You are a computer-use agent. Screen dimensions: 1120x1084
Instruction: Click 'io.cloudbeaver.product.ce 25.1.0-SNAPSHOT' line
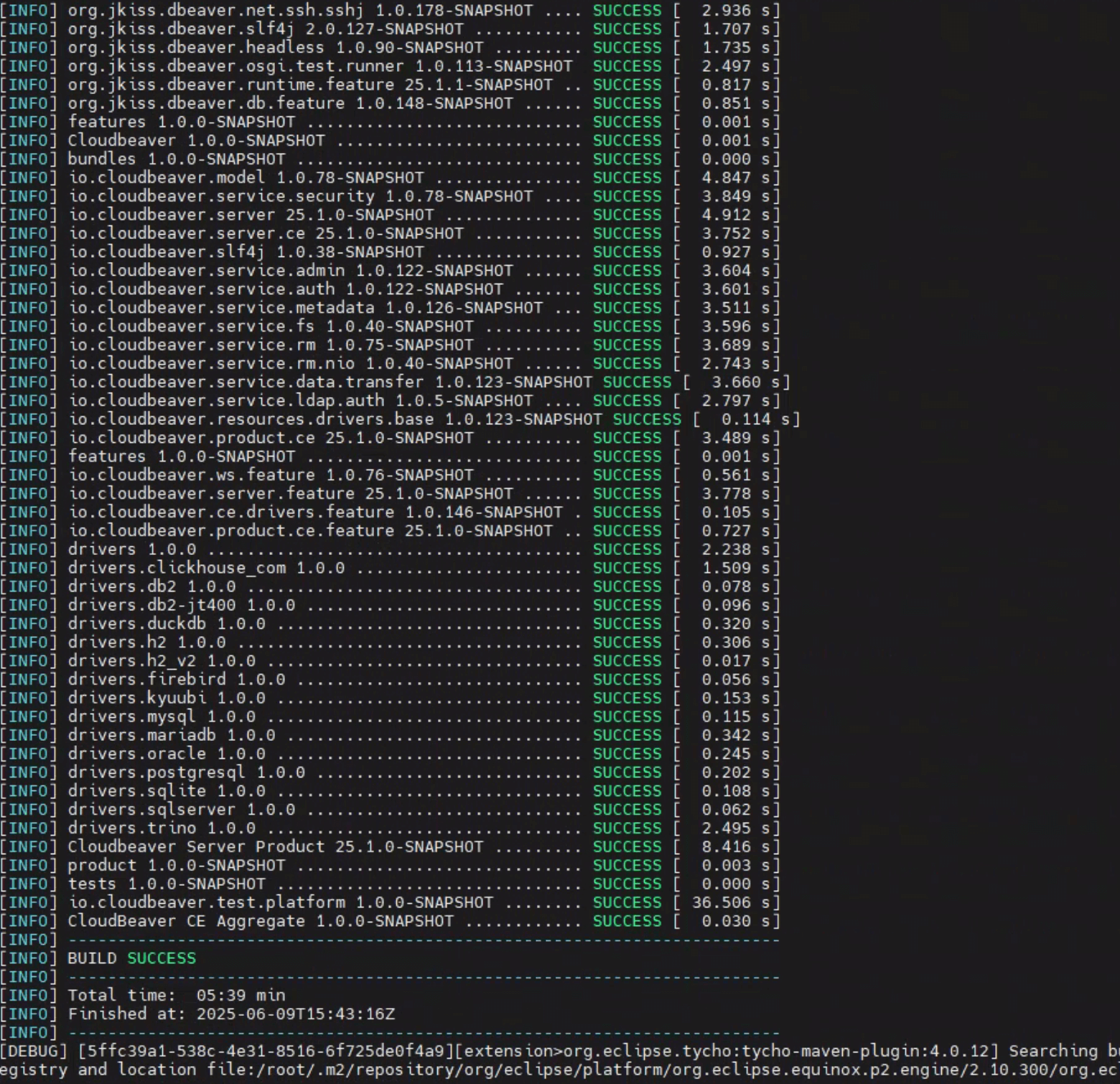390,438
